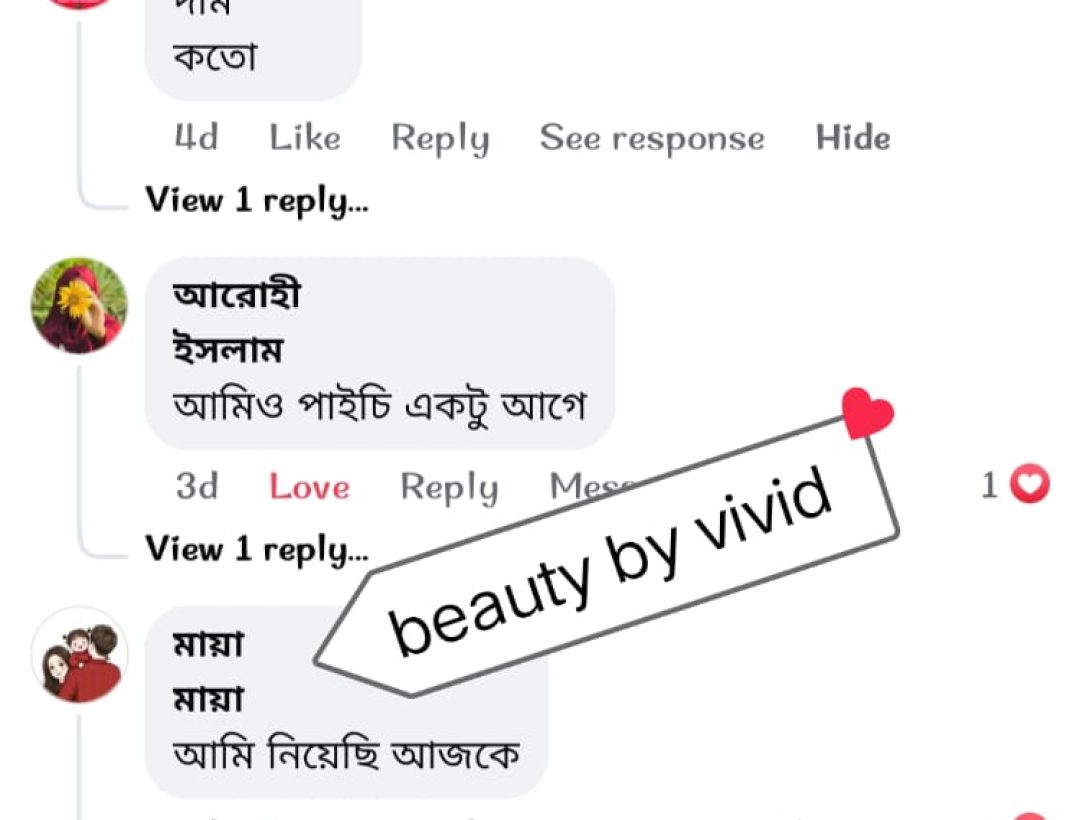This screenshot has height=820, width=1080.
Task: Click the red heart reaction count icon
Action: [1030, 484]
